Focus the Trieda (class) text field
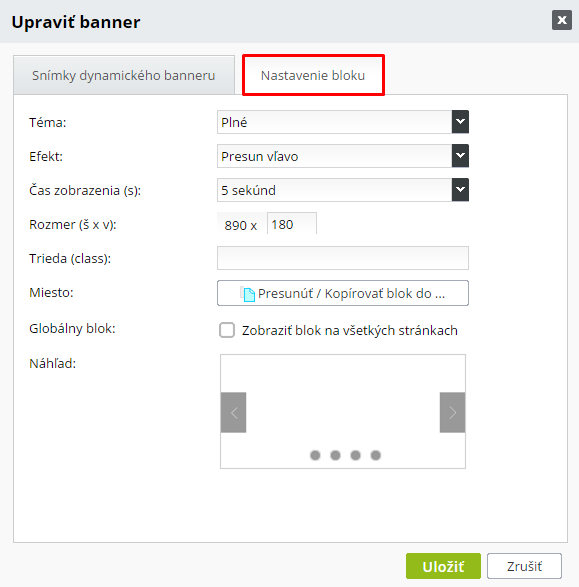This screenshot has width=579, height=587. (343, 258)
